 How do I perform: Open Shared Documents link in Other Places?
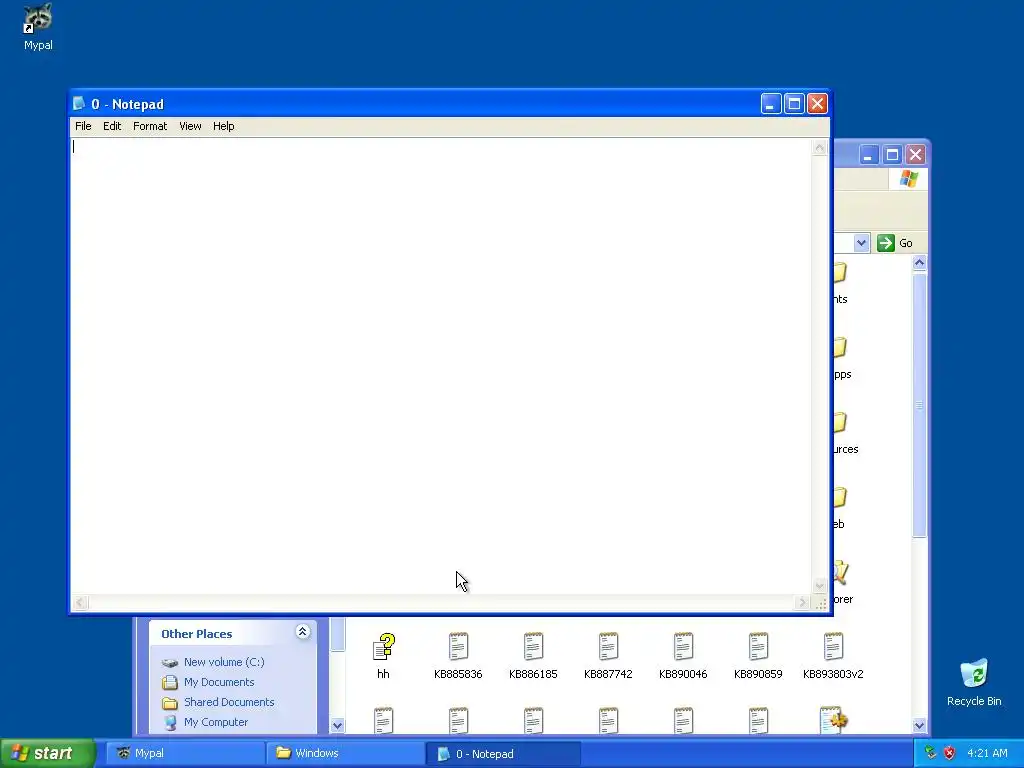pos(229,702)
